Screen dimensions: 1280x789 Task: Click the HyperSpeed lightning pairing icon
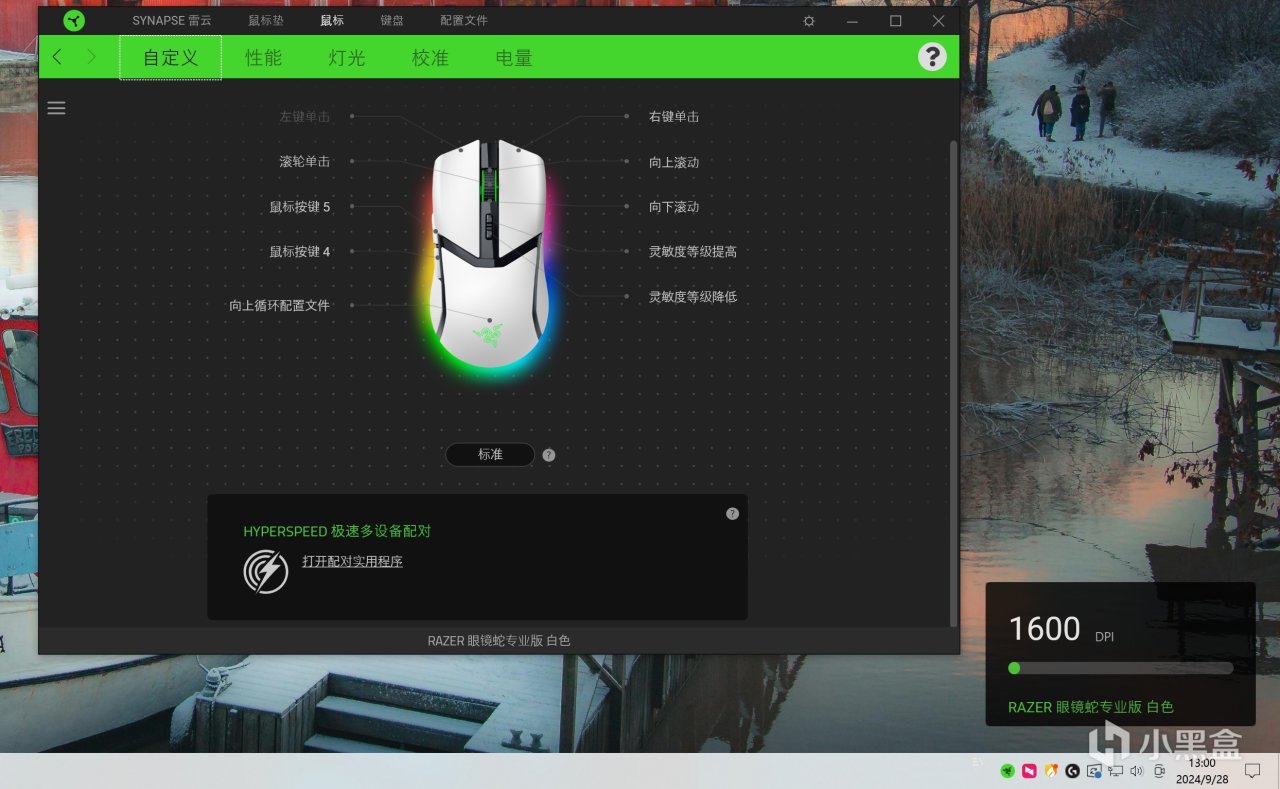266,571
